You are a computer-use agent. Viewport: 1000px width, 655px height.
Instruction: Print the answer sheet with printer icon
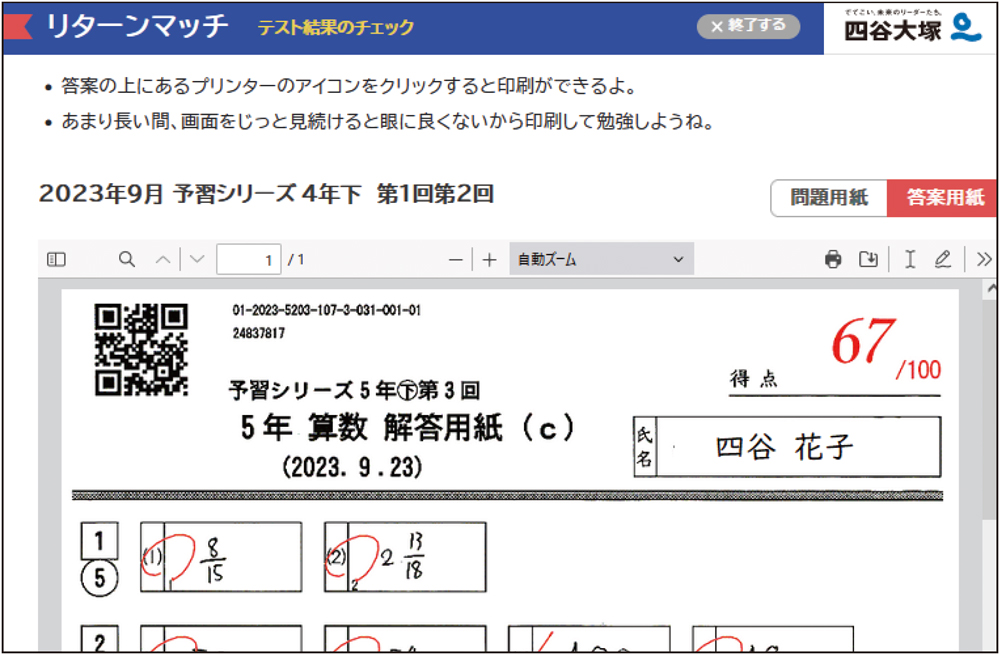coord(833,260)
